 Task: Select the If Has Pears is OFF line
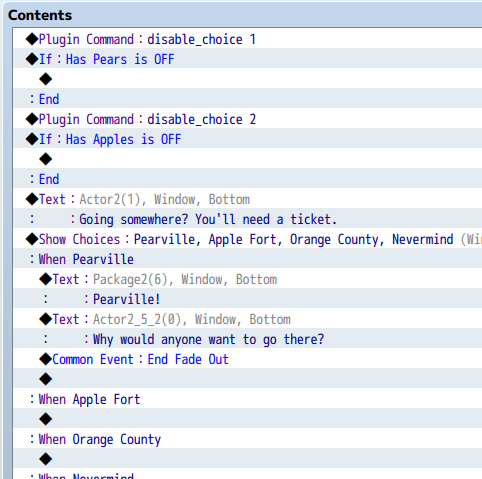(x=248, y=59)
